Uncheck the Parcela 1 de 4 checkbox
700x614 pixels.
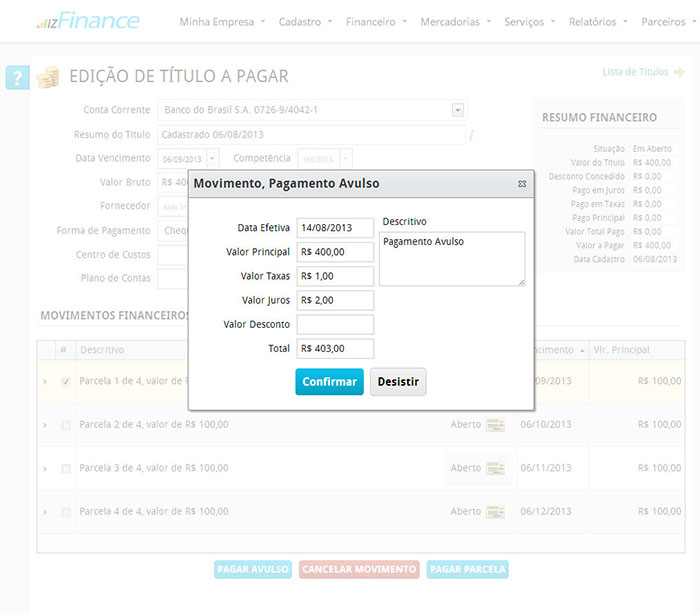click(x=66, y=382)
